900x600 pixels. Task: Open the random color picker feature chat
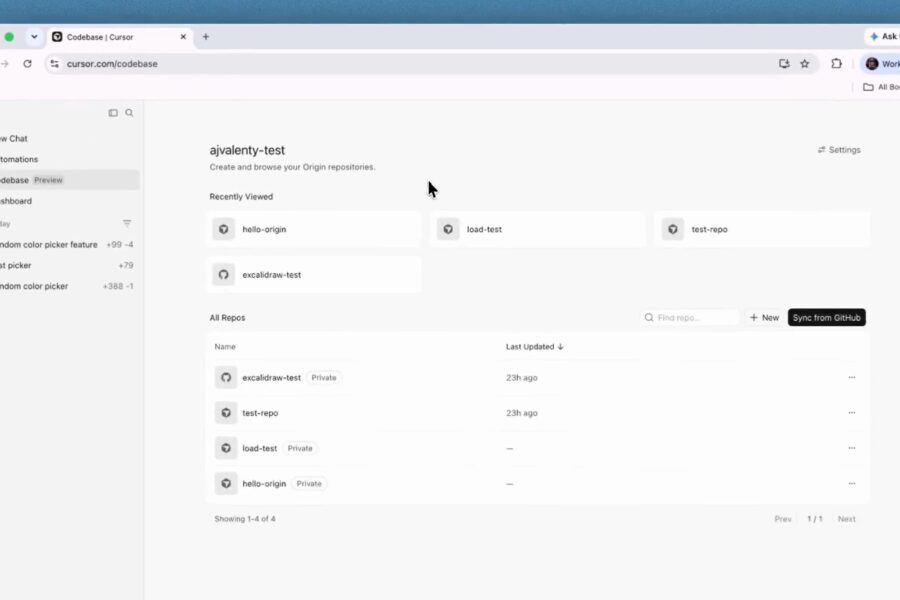point(69,245)
